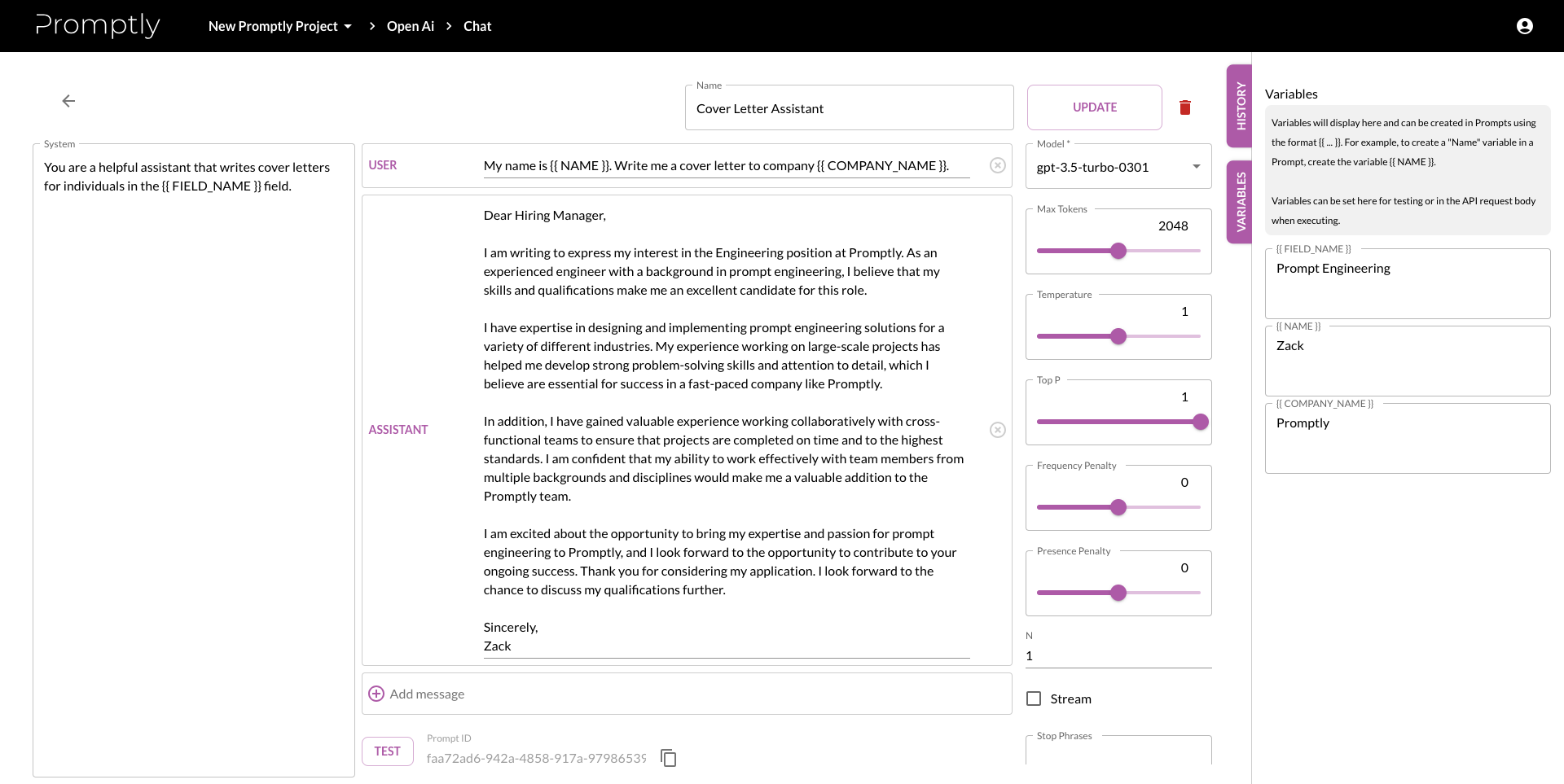Viewport: 1564px width, 784px height.
Task: Copy the Prompt ID to clipboard
Action: click(669, 758)
